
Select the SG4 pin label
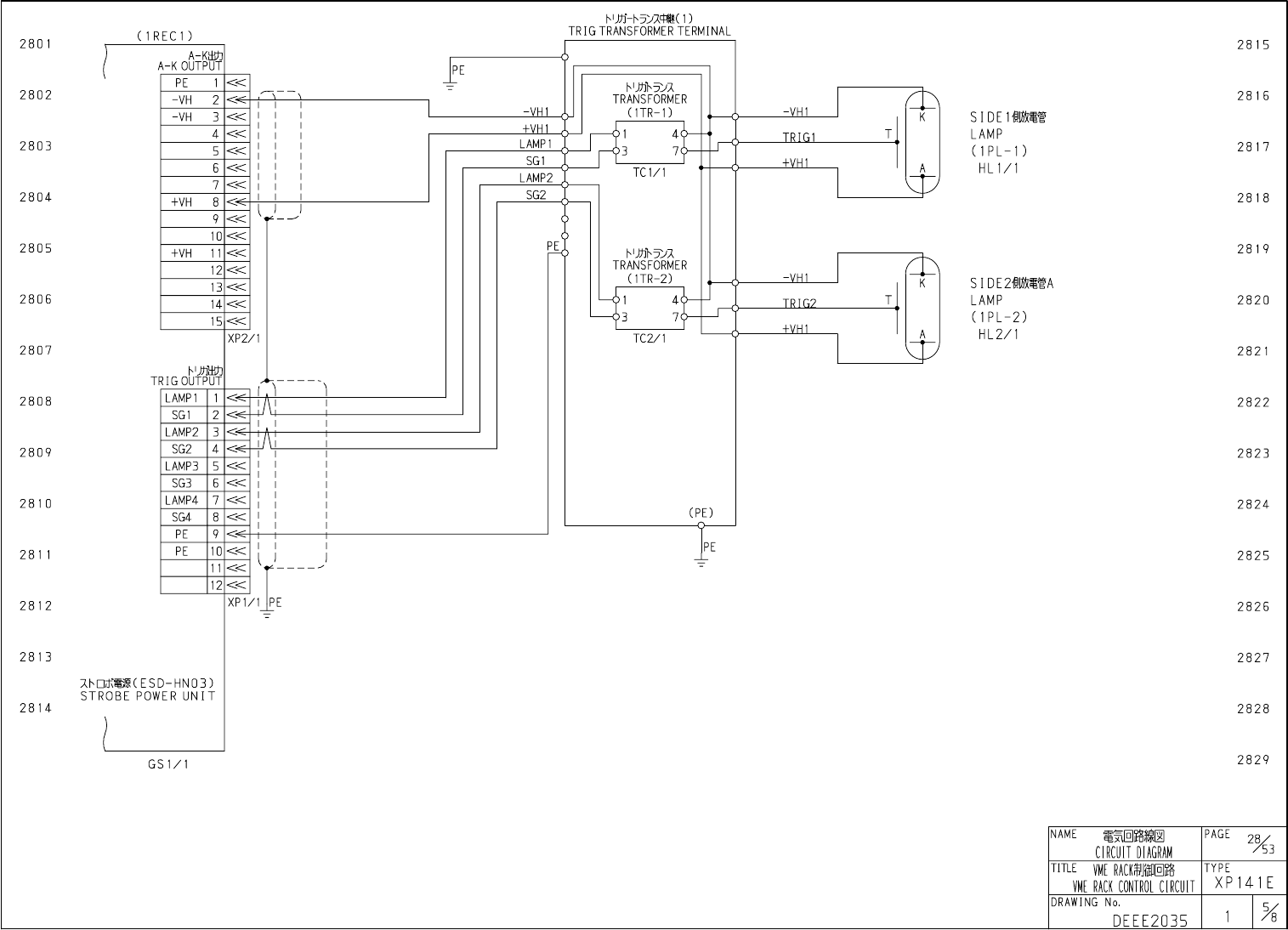point(181,517)
